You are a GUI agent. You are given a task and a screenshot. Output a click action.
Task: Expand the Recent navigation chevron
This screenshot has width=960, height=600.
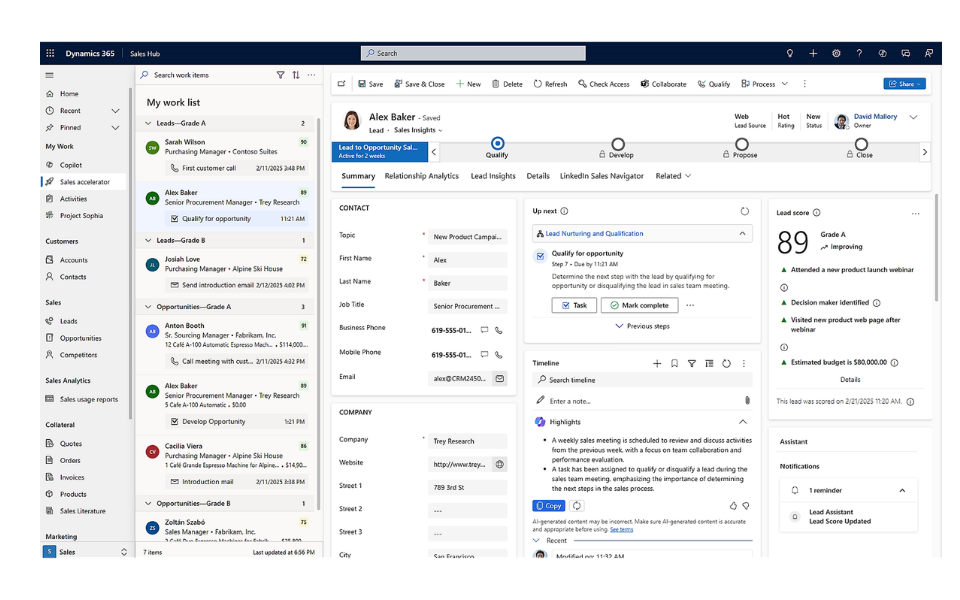[115, 111]
